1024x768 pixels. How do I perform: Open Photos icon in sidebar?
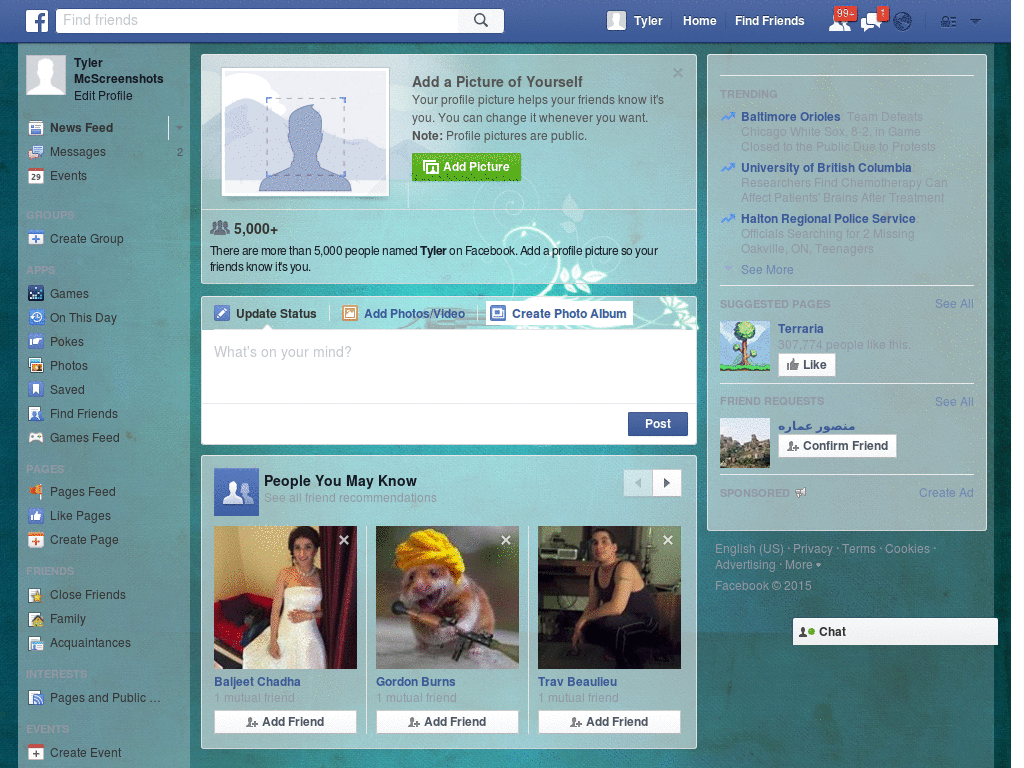click(36, 366)
